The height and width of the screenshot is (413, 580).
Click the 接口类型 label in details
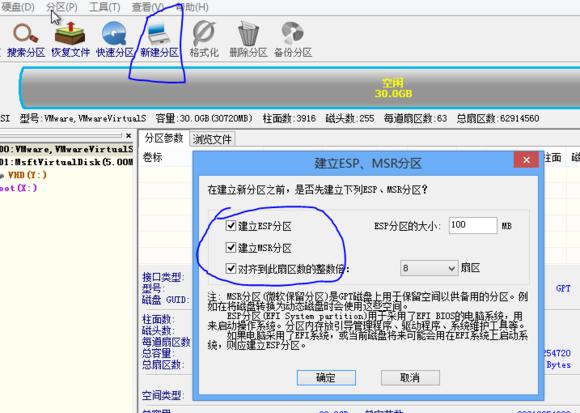pos(163,277)
